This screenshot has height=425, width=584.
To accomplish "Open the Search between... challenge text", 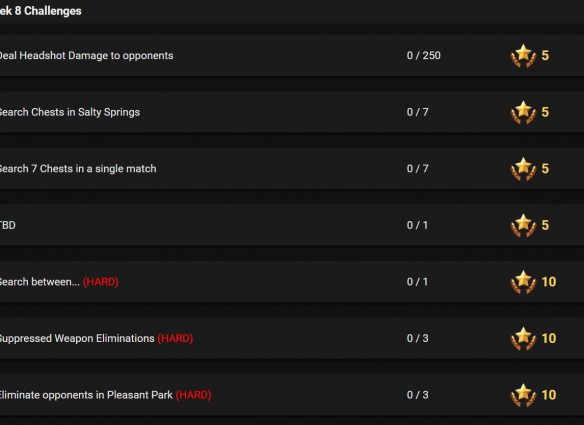I will click(x=40, y=282).
